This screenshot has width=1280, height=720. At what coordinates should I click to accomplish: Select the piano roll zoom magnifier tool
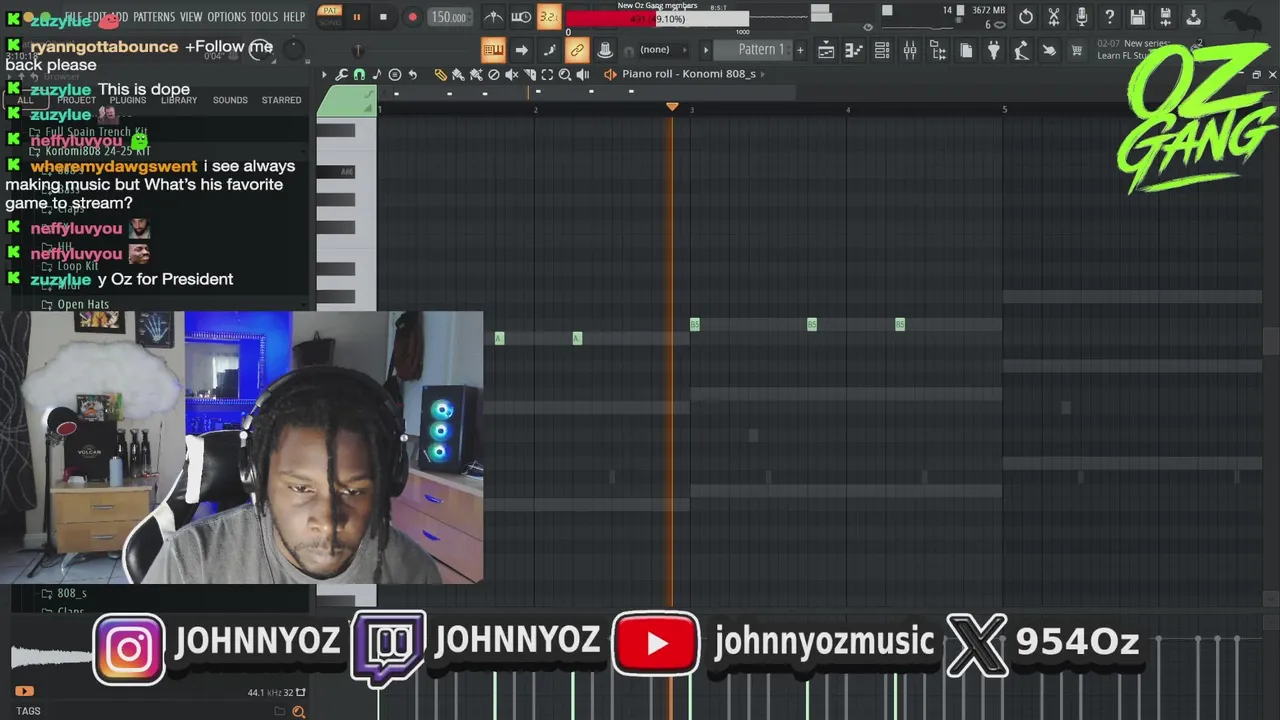pos(565,75)
